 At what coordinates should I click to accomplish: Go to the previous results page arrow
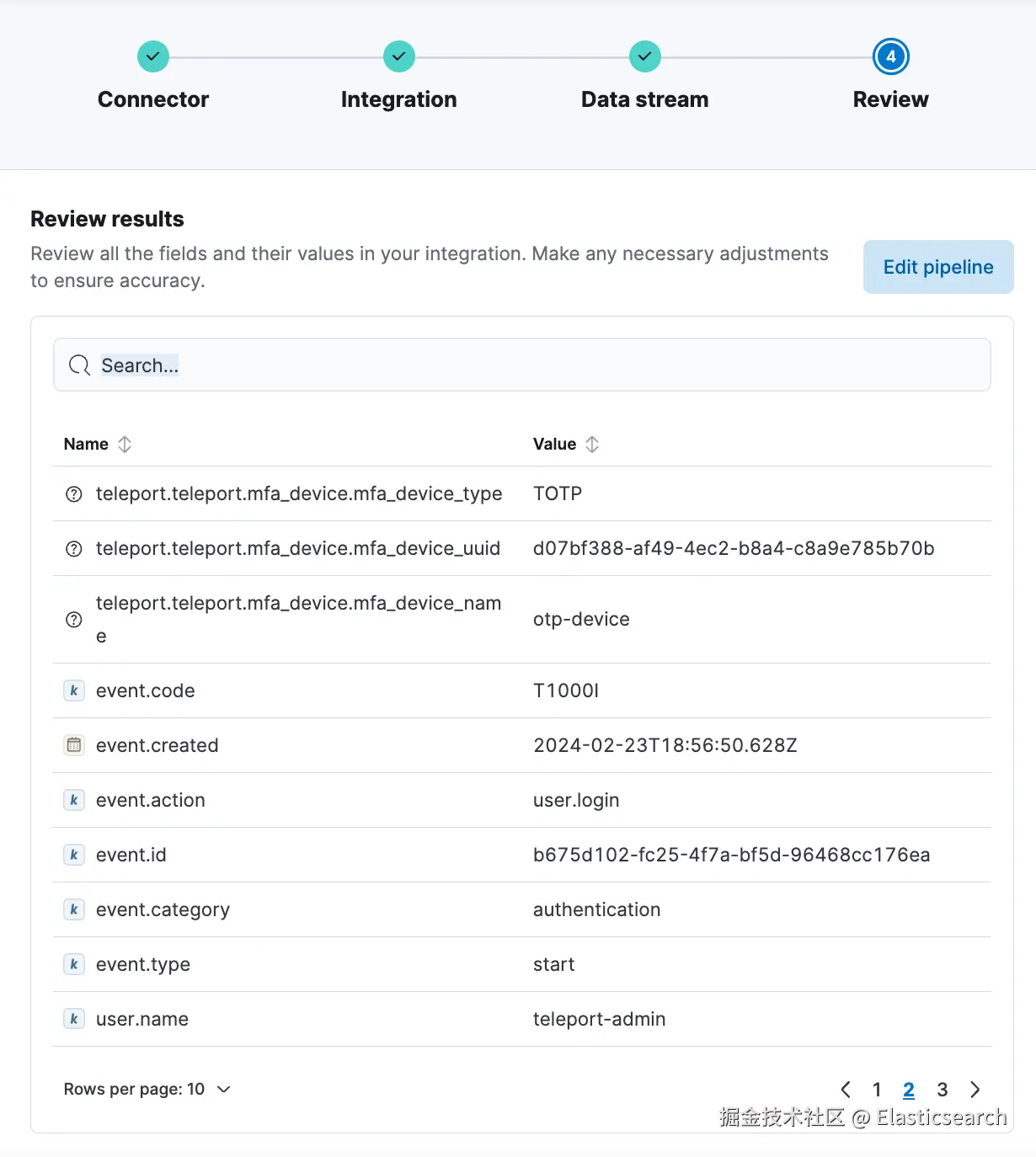point(846,1090)
